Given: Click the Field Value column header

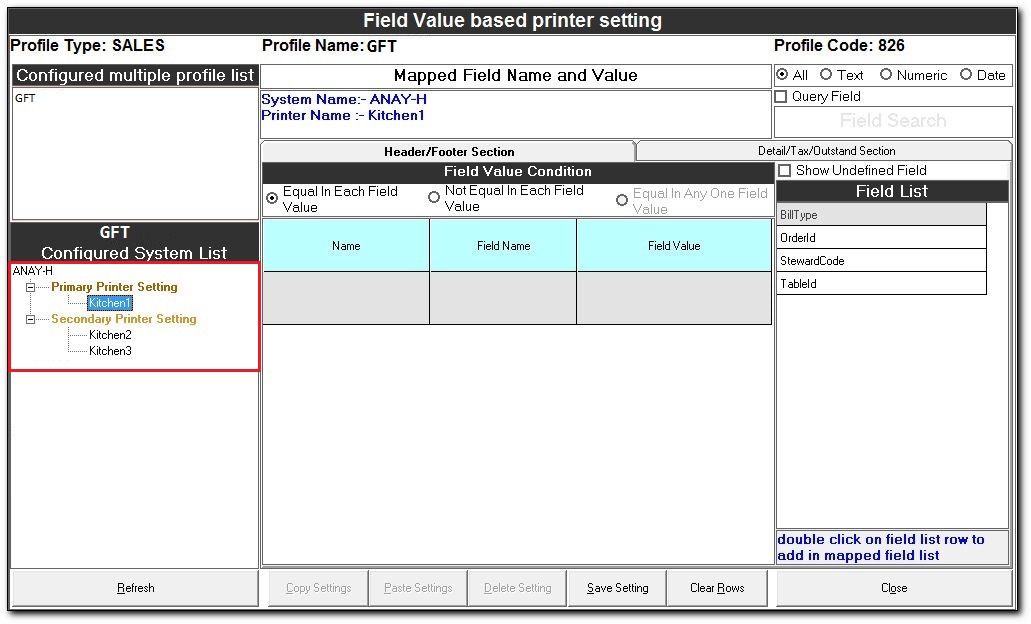Looking at the screenshot, I should click(674, 246).
